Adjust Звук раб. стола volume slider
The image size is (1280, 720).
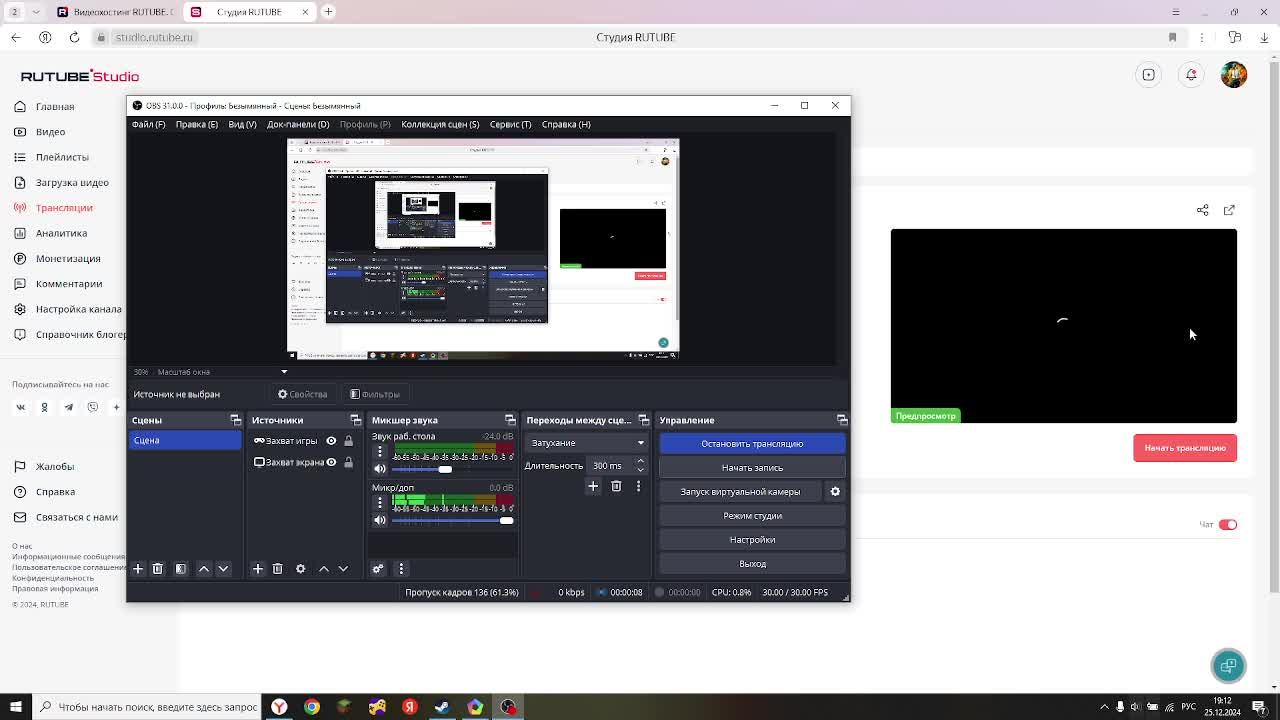click(451, 469)
